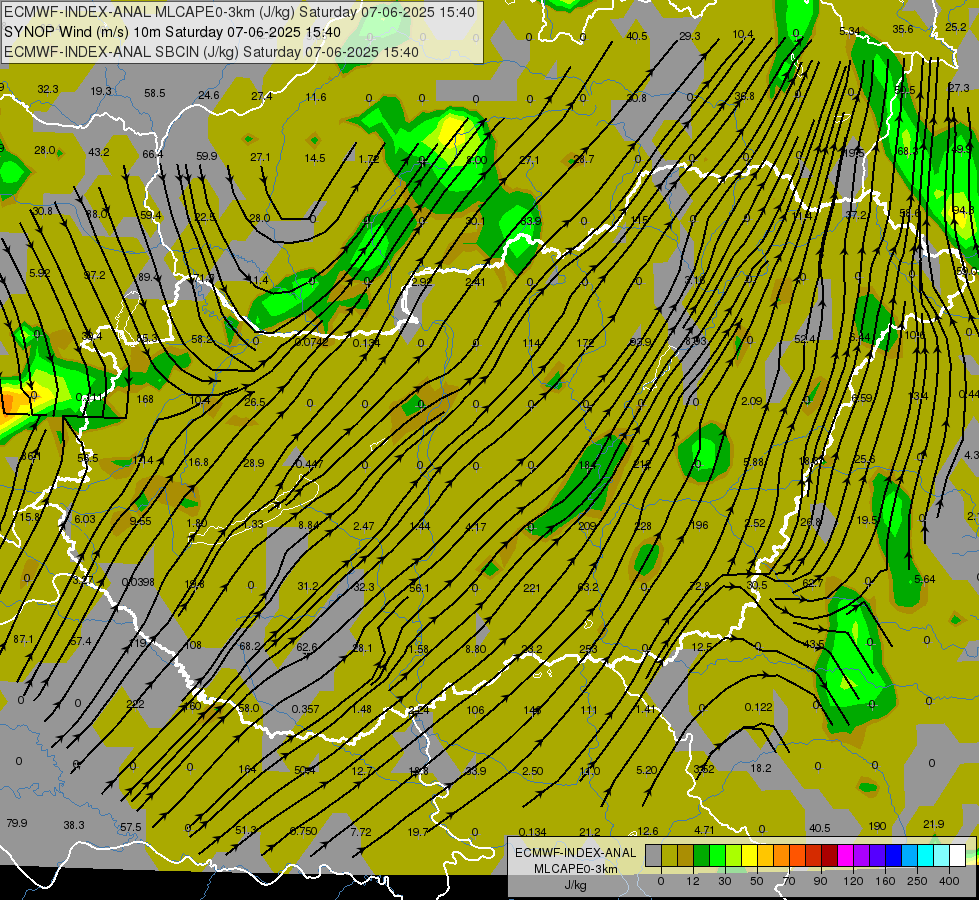Screen dimensions: 979x900
Task: Click the map value 21.9
Action: [x=933, y=824]
